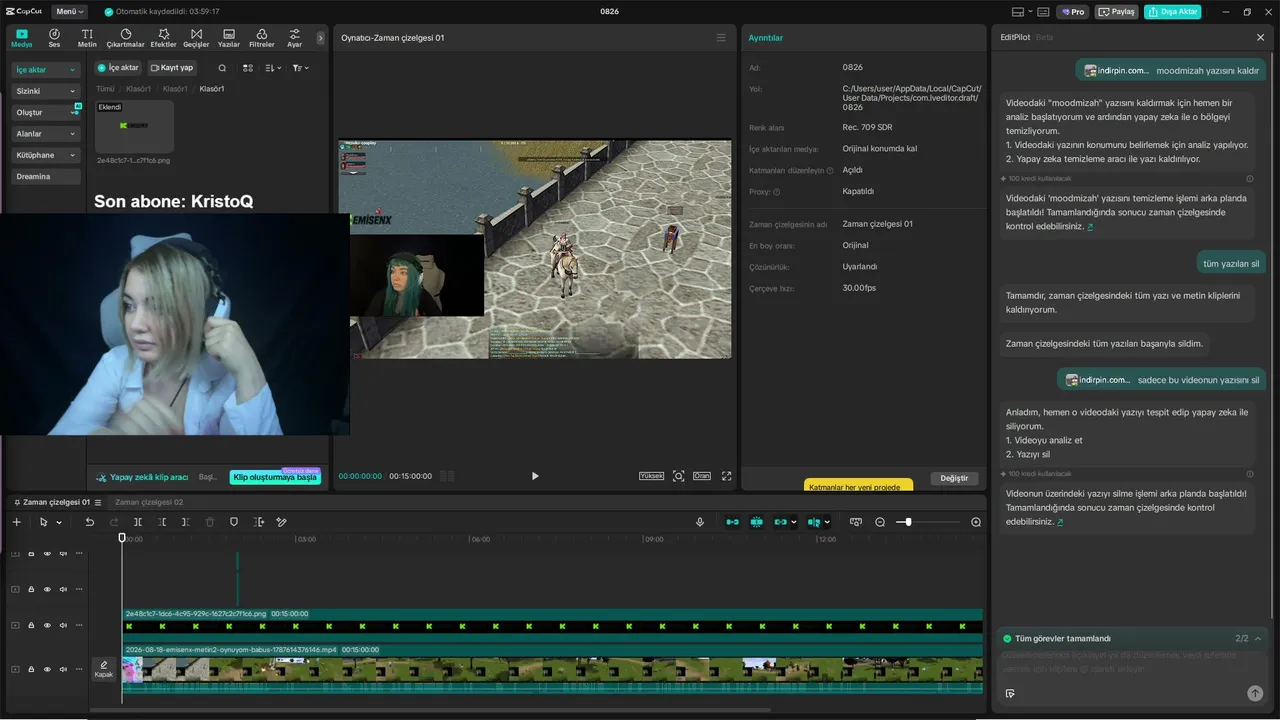Open the Pro upgrade button
The width and height of the screenshot is (1280, 720).
pos(1073,12)
